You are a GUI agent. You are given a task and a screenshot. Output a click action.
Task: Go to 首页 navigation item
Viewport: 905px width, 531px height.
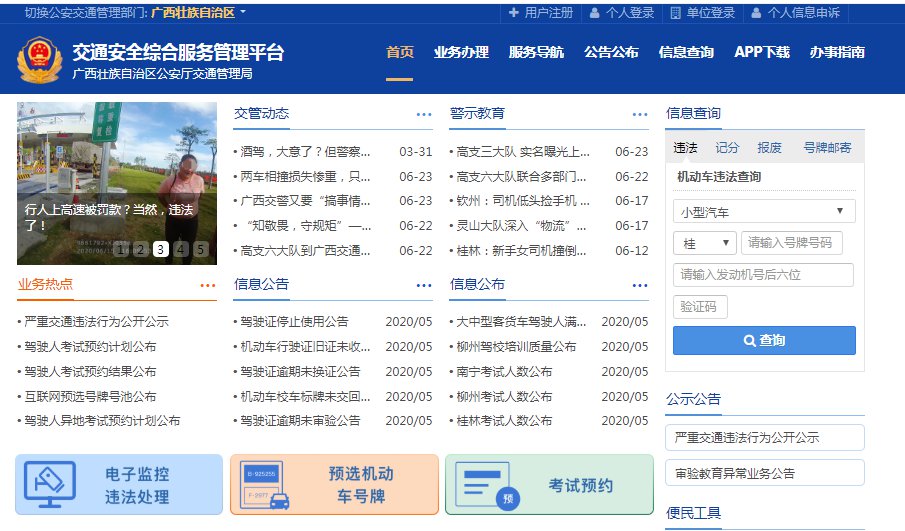tap(399, 52)
